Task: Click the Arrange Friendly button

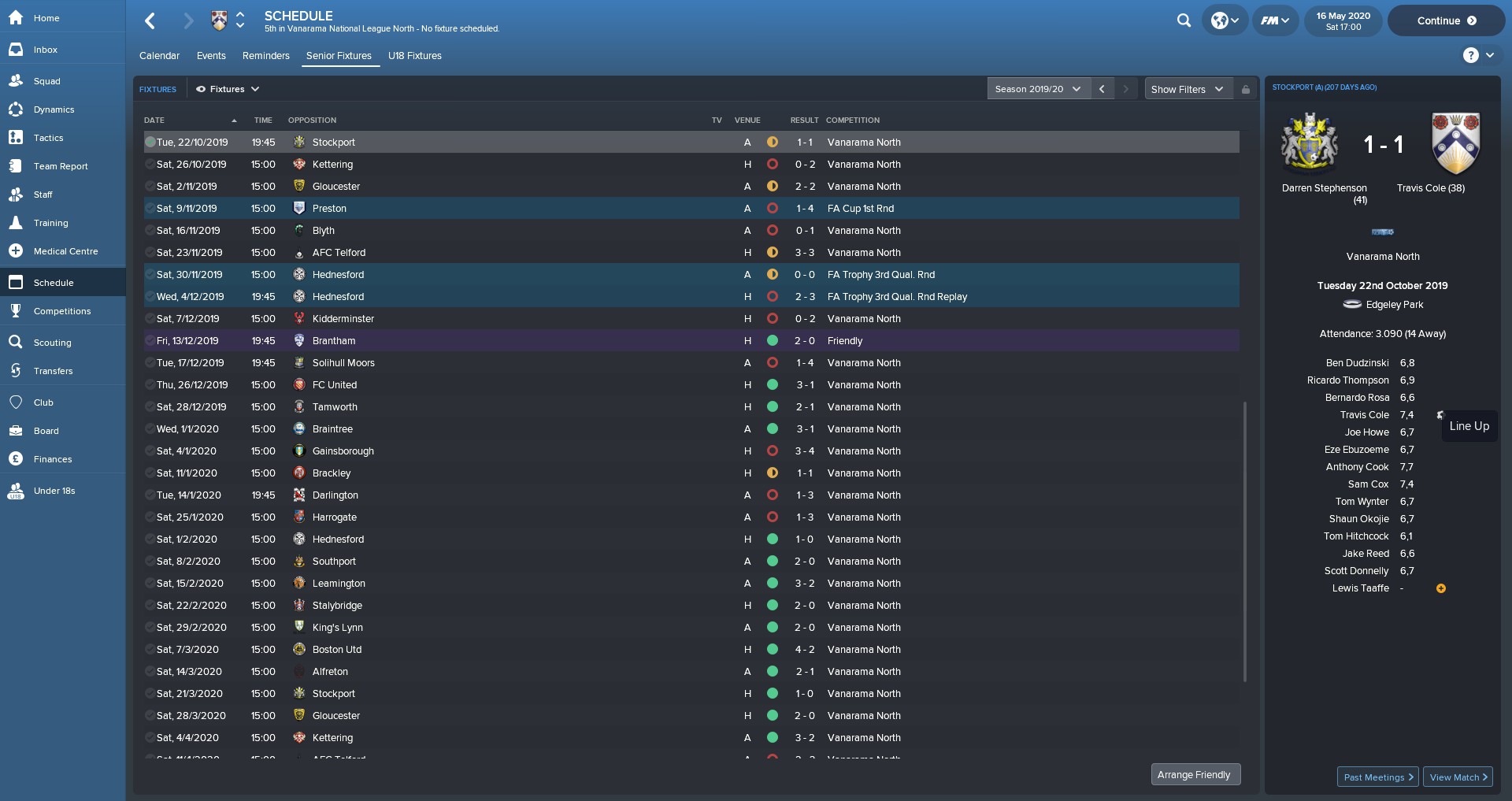Action: [x=1193, y=774]
